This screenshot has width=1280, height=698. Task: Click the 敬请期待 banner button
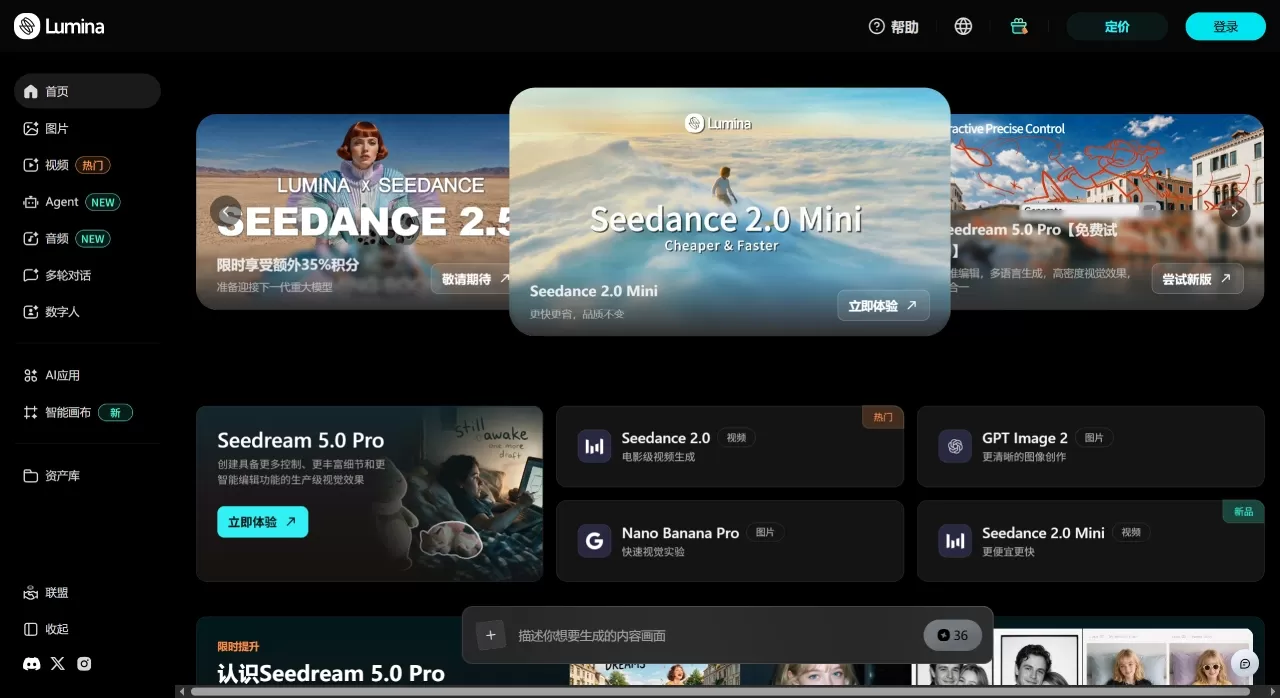(470, 279)
